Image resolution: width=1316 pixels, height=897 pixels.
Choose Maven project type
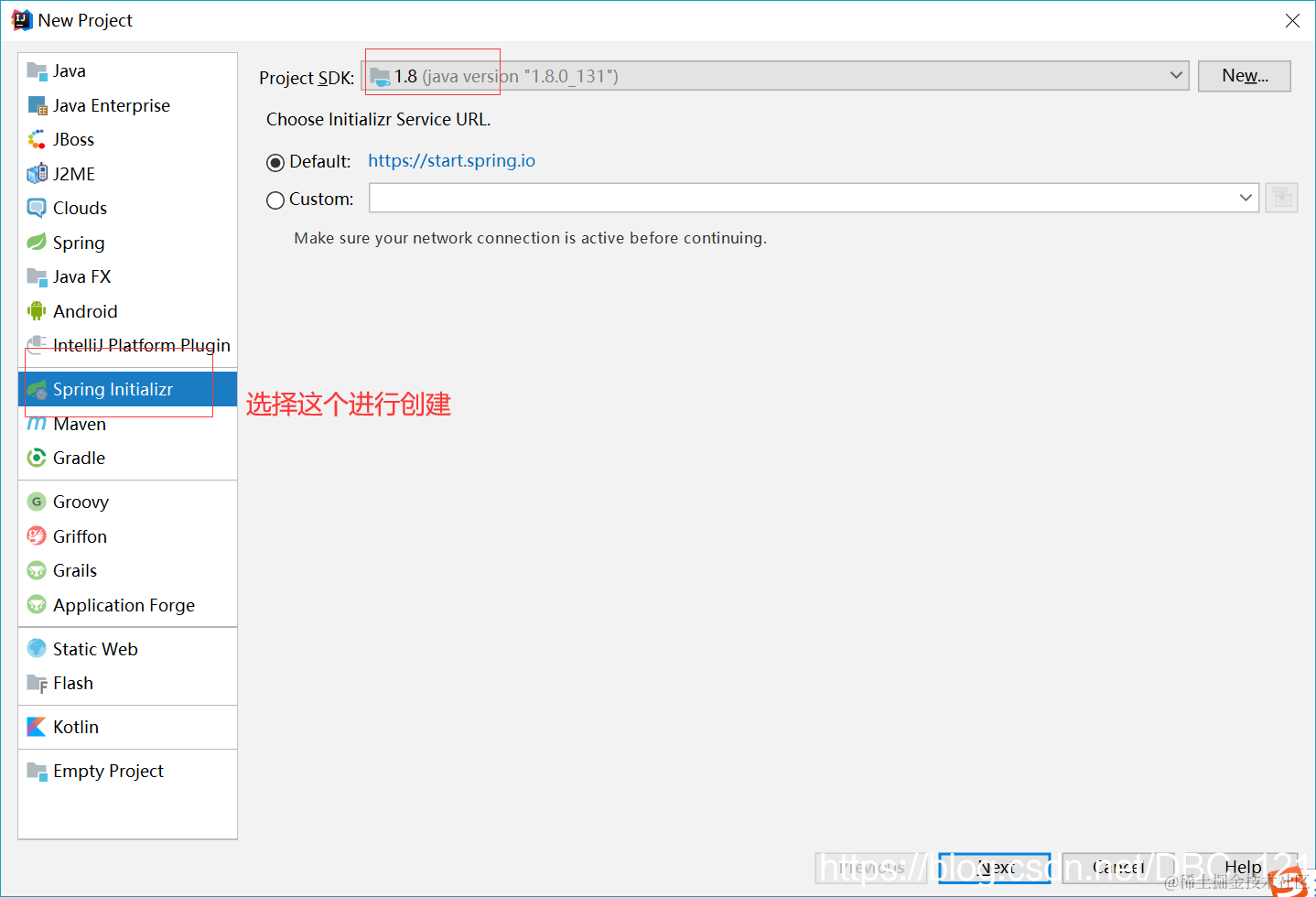point(128,424)
